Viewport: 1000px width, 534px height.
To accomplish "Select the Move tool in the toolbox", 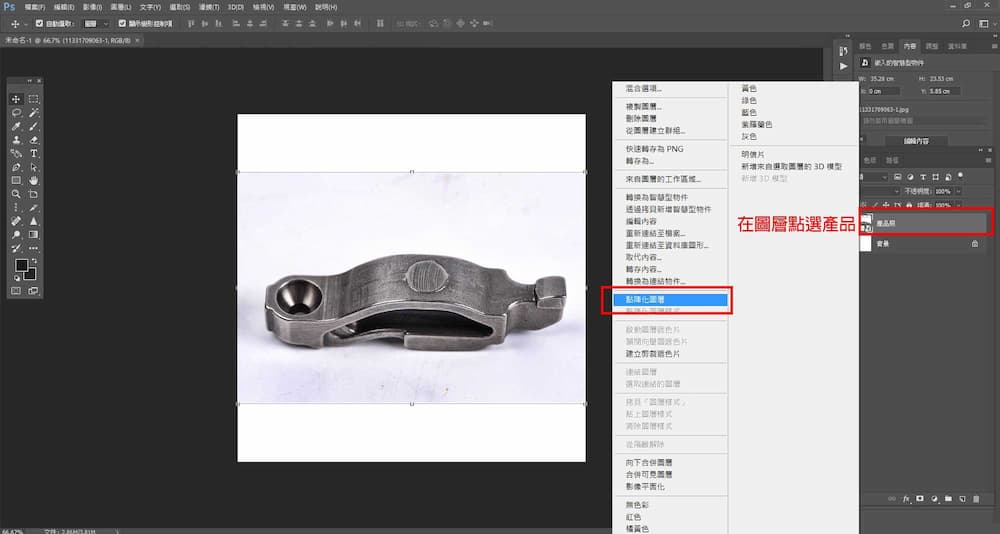I will click(16, 99).
